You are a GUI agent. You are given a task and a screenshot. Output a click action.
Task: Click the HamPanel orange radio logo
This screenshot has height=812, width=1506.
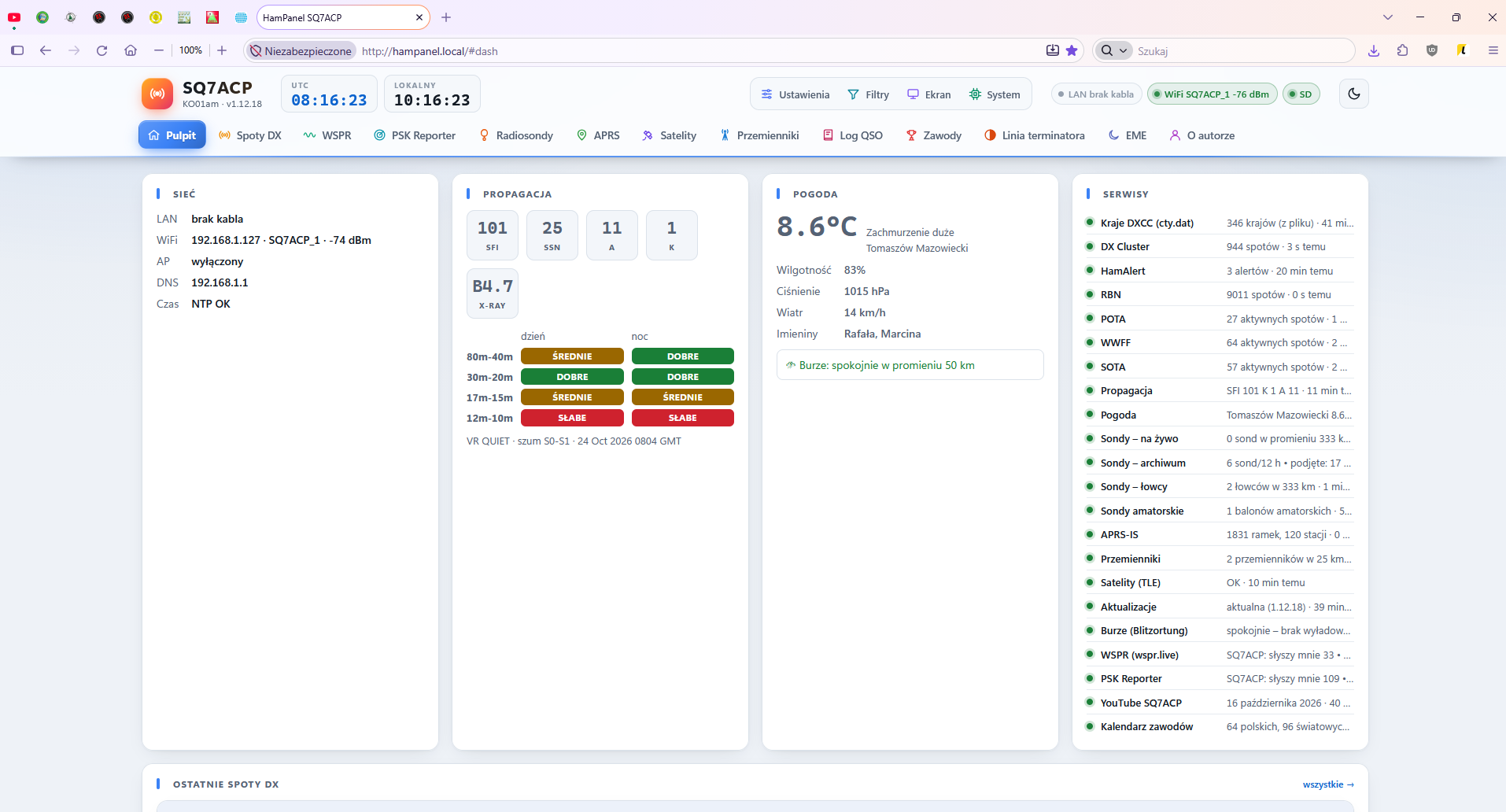[x=157, y=94]
